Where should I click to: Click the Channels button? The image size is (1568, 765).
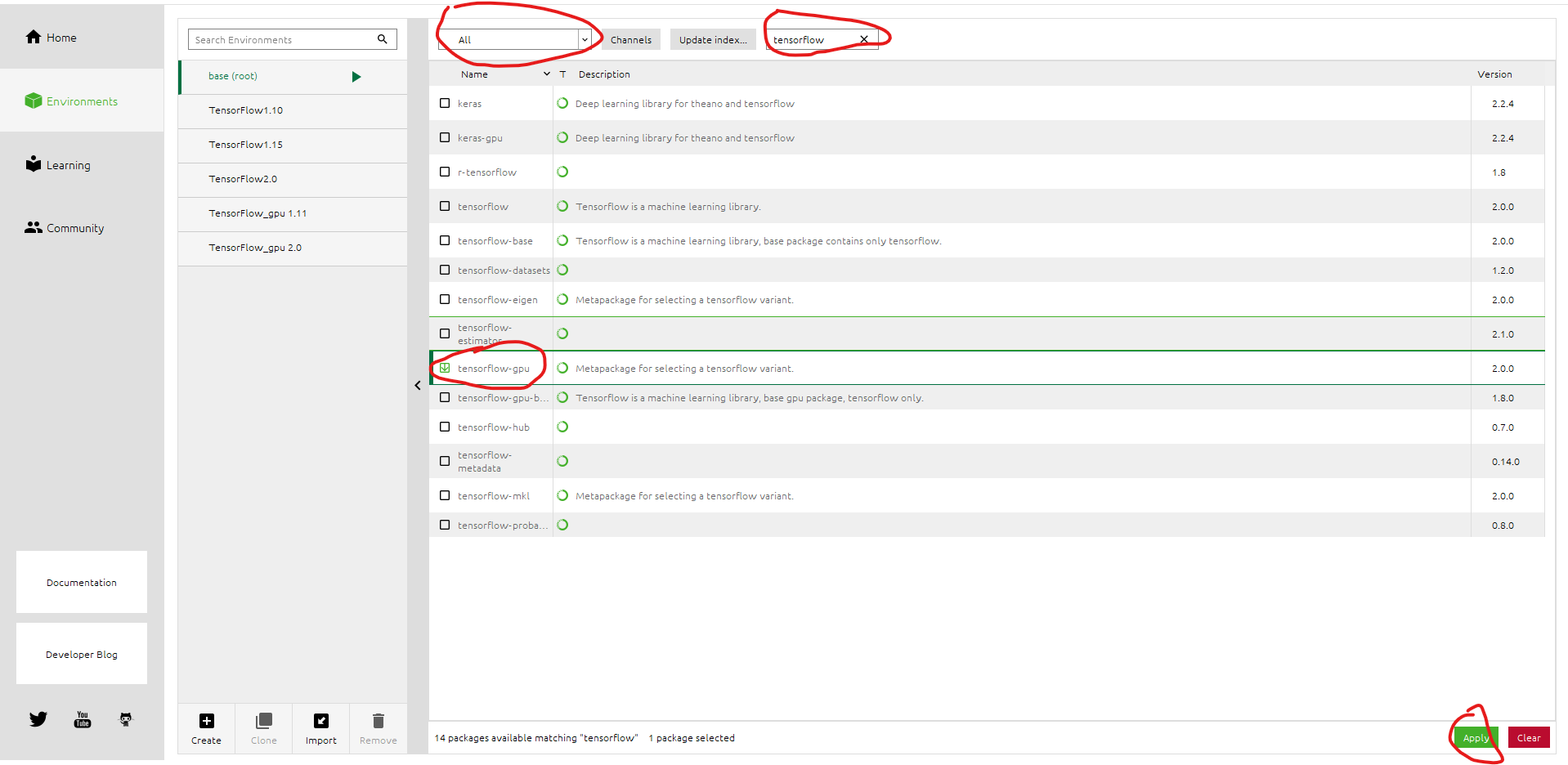click(631, 39)
